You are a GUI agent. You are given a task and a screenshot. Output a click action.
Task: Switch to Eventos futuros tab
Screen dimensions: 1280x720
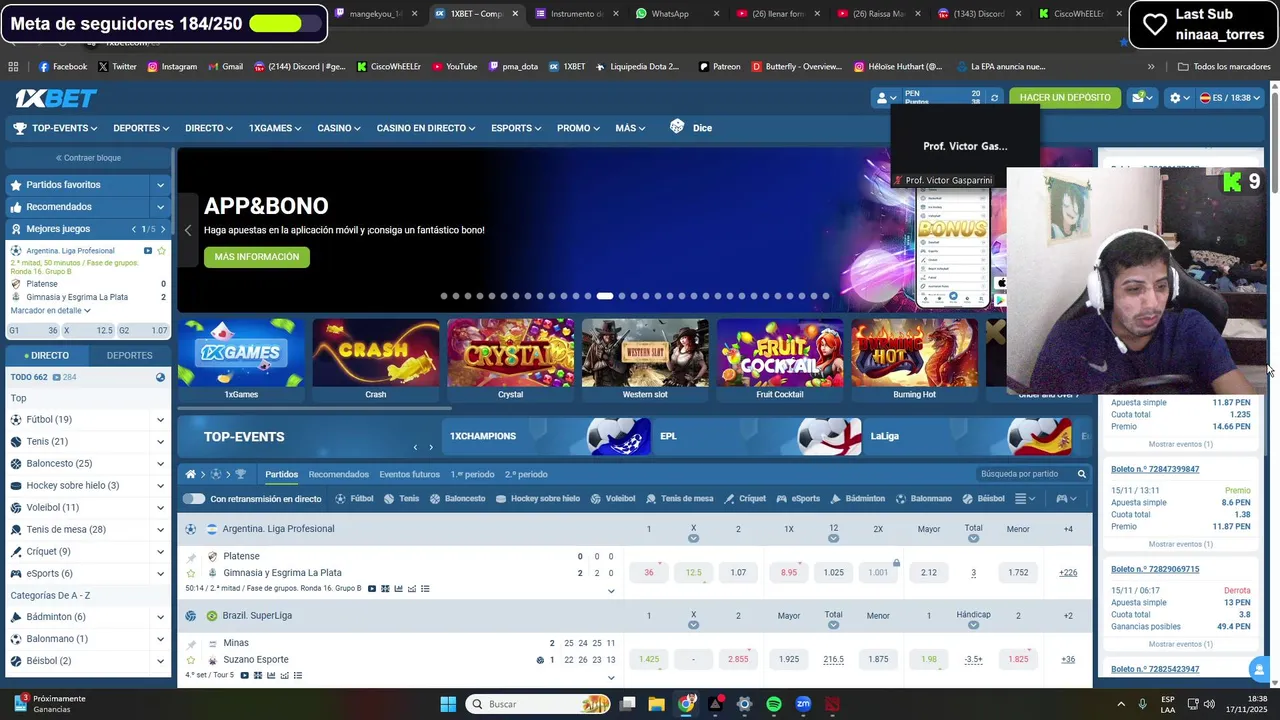(x=409, y=474)
